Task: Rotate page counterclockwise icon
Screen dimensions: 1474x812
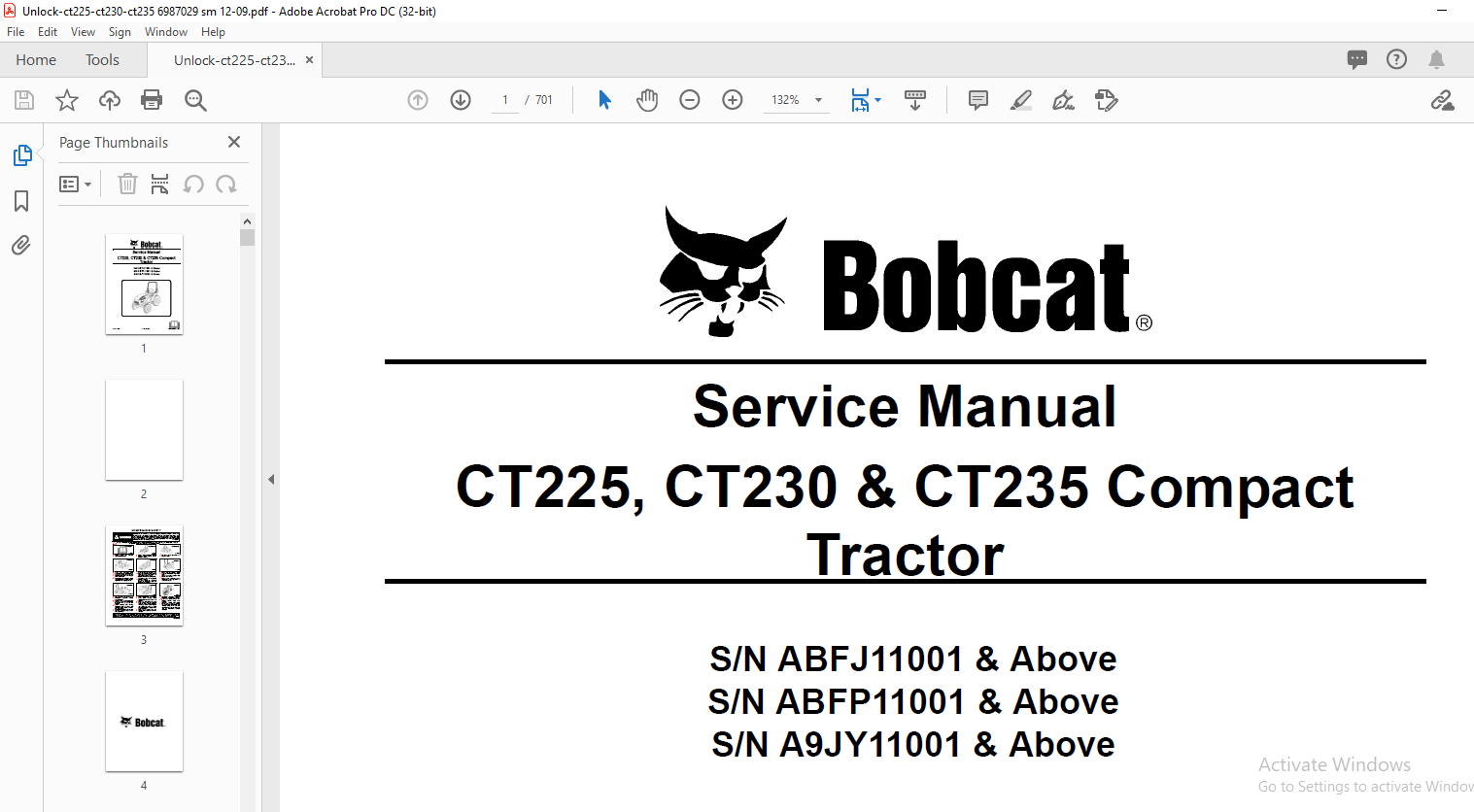Action: point(193,184)
